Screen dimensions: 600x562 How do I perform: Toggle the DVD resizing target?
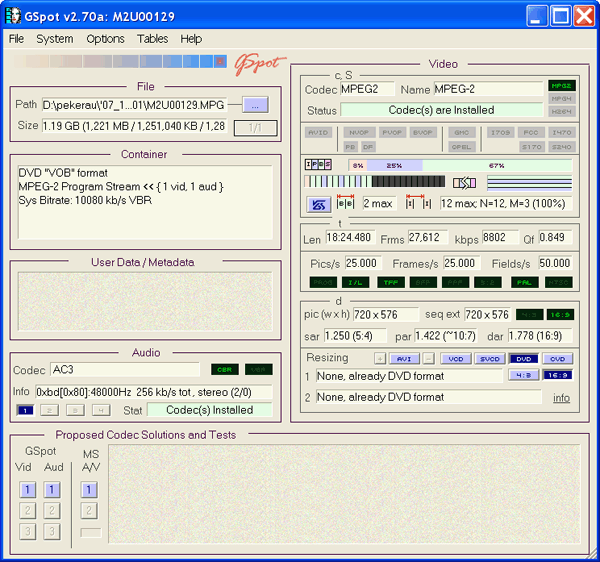pos(523,358)
